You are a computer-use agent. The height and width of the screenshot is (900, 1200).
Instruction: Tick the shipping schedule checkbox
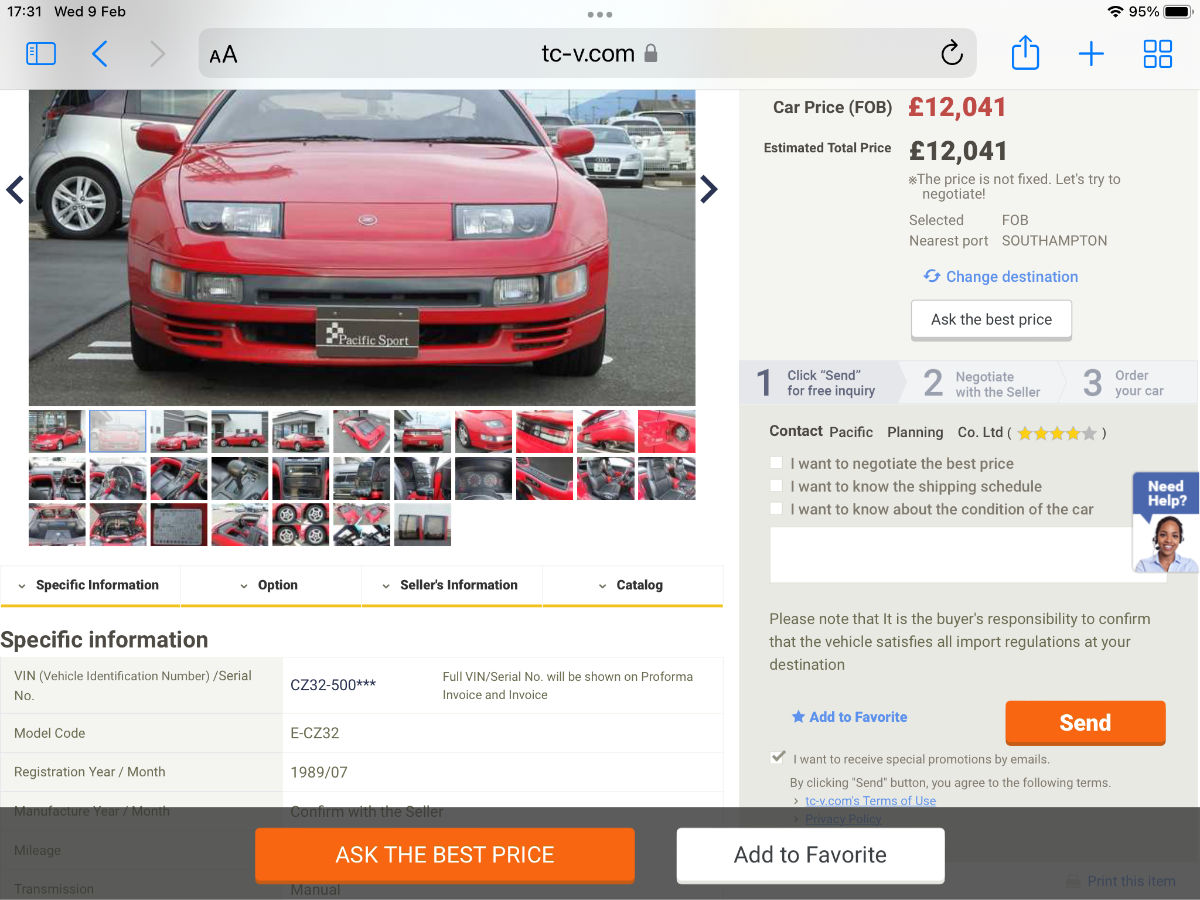point(777,486)
